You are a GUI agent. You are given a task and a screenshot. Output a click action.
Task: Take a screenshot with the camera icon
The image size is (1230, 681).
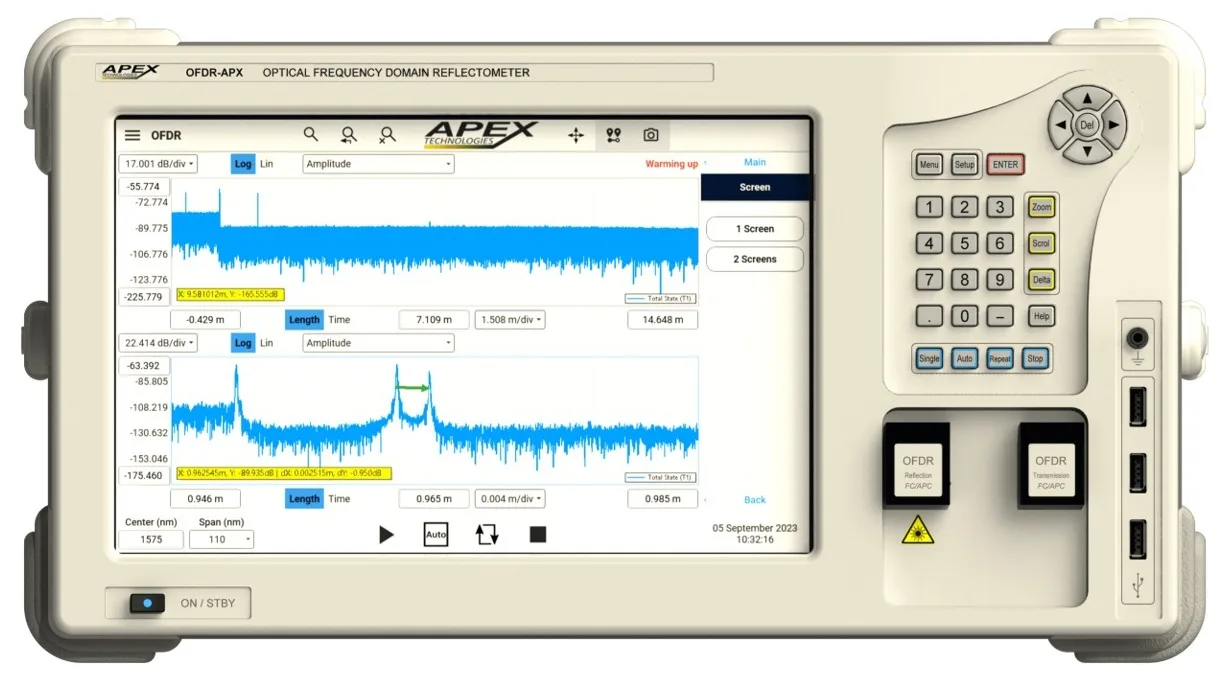651,135
